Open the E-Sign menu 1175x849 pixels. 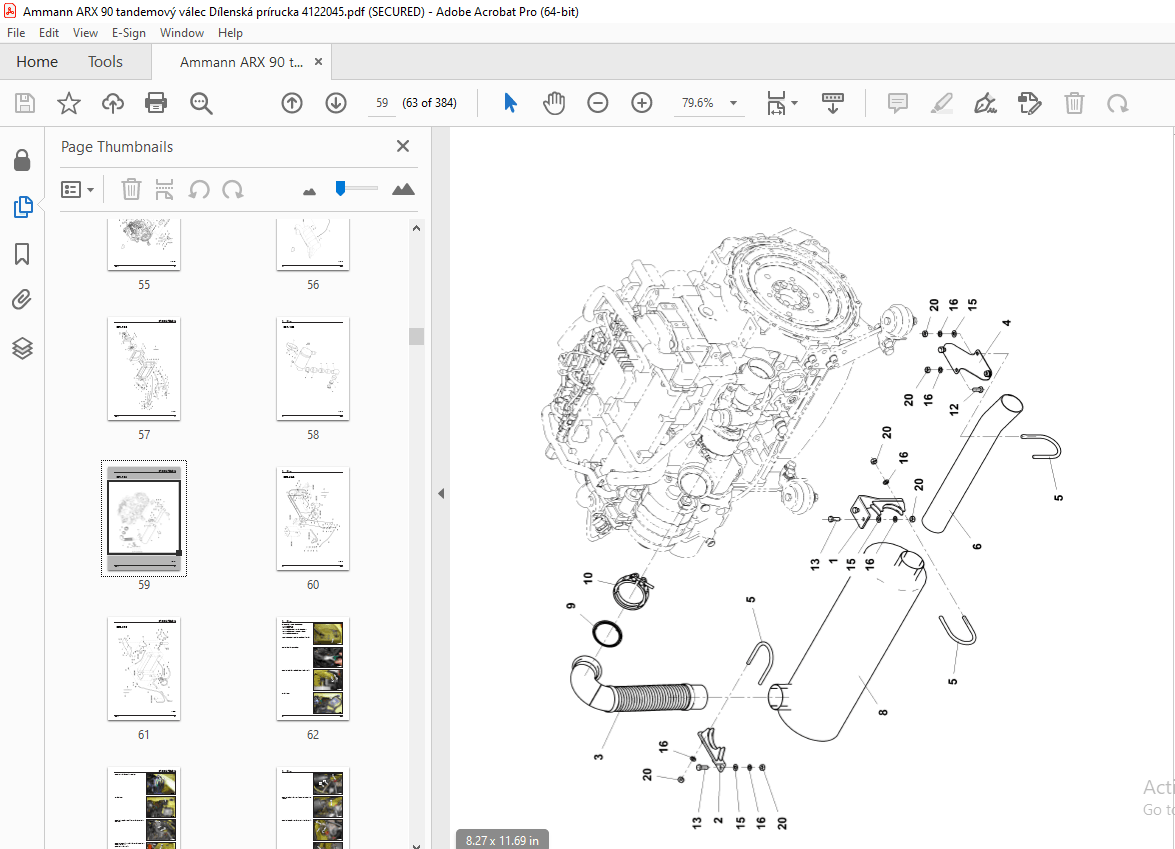click(x=128, y=33)
